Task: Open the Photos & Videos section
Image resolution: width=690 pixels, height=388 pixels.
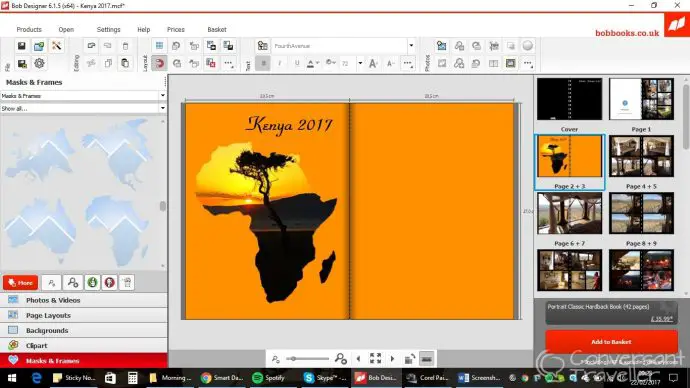Action: tap(84, 300)
